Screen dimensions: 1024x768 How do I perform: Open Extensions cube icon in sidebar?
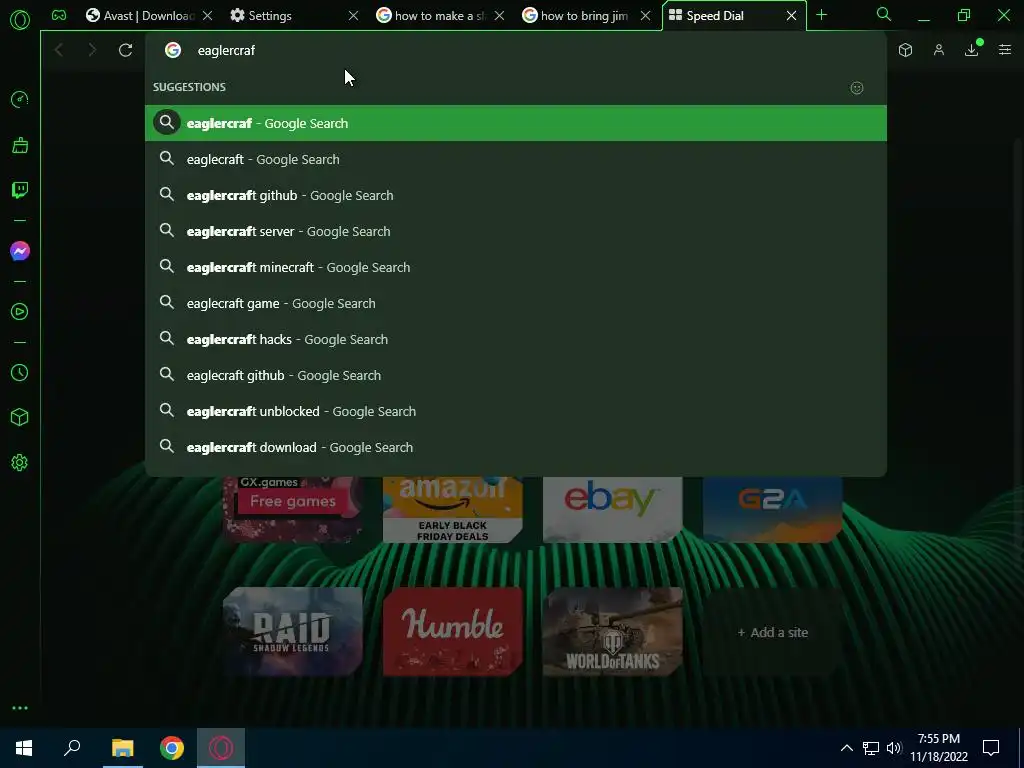coord(20,417)
